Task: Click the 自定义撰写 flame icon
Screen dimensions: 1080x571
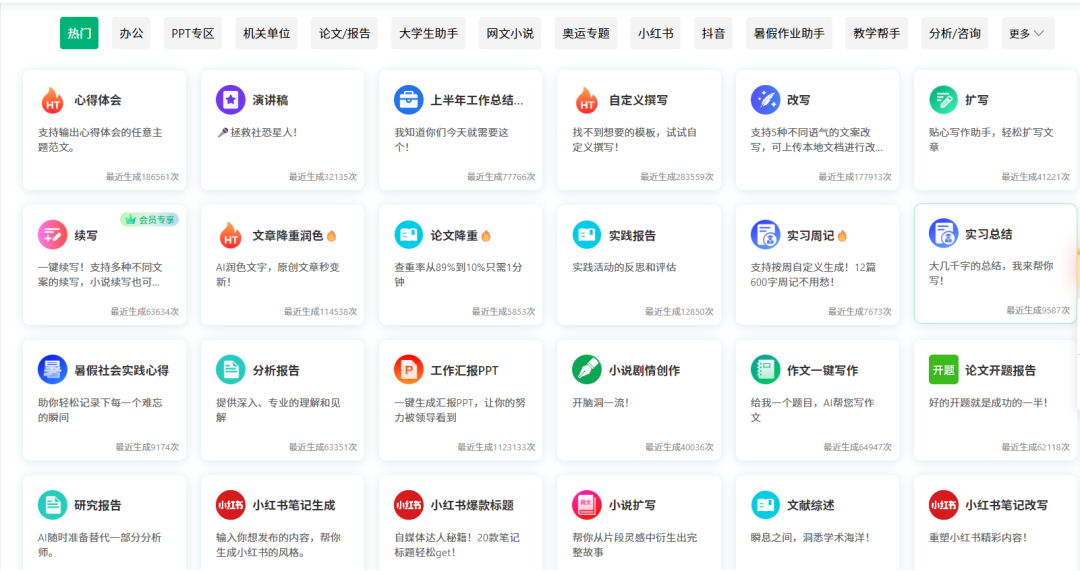Action: [587, 100]
